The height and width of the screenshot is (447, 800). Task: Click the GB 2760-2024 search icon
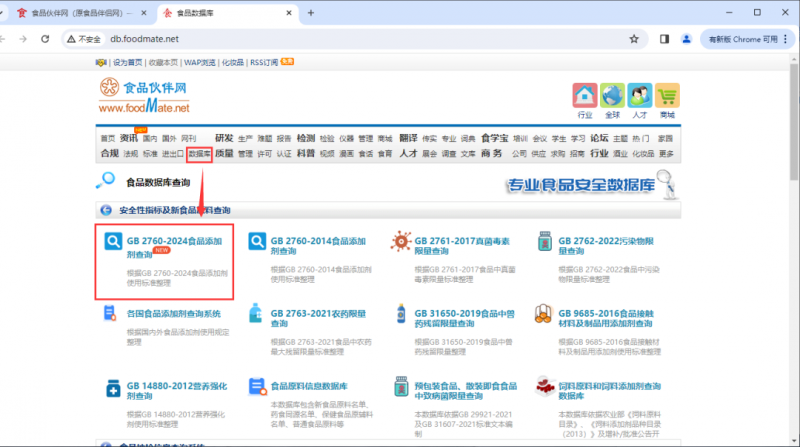pyautogui.click(x=113, y=241)
